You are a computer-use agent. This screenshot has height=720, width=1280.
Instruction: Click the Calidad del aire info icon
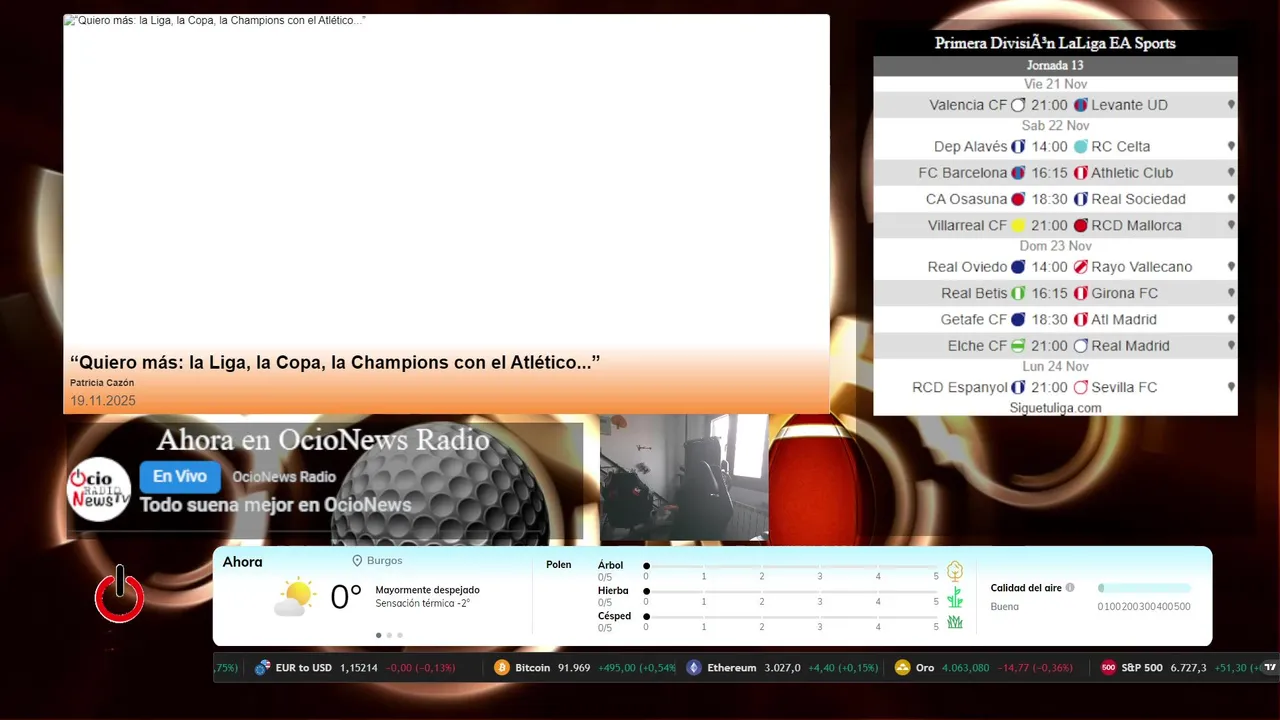pyautogui.click(x=1070, y=588)
